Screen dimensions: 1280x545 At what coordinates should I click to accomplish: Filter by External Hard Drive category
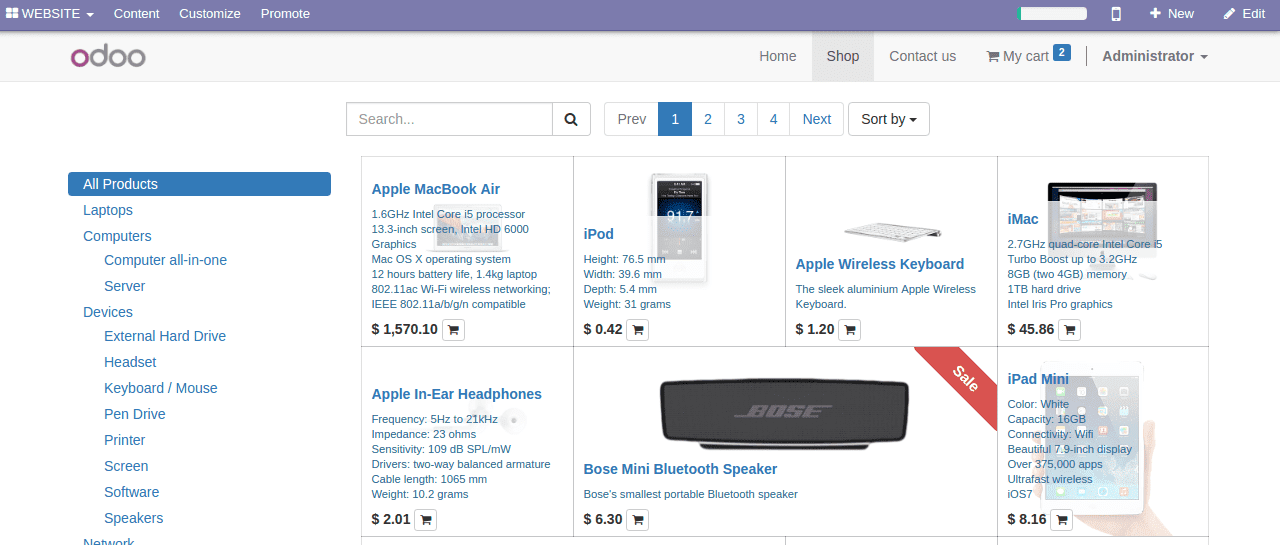165,336
